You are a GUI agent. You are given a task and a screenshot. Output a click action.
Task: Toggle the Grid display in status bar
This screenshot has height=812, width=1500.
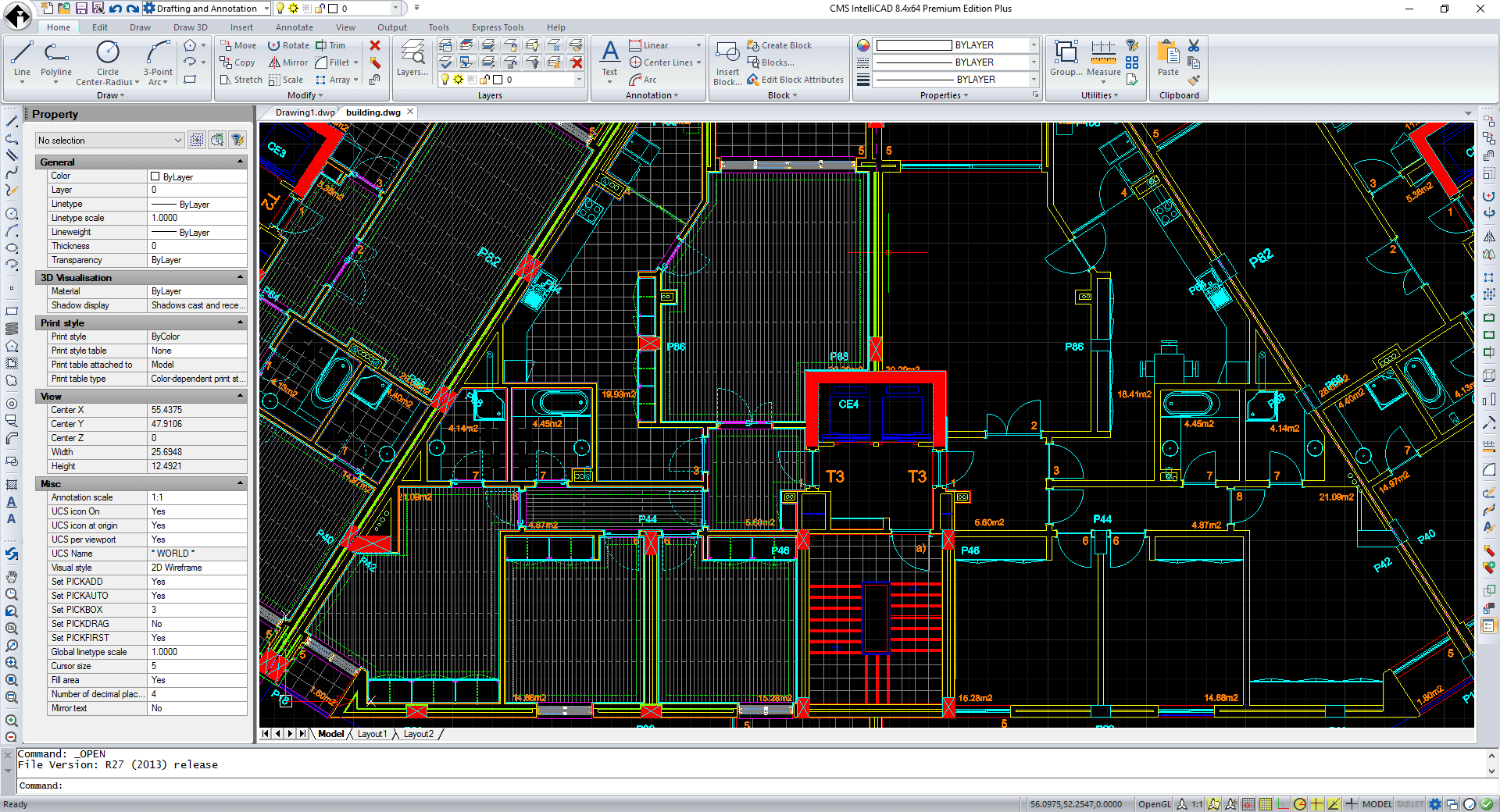[x=1265, y=804]
